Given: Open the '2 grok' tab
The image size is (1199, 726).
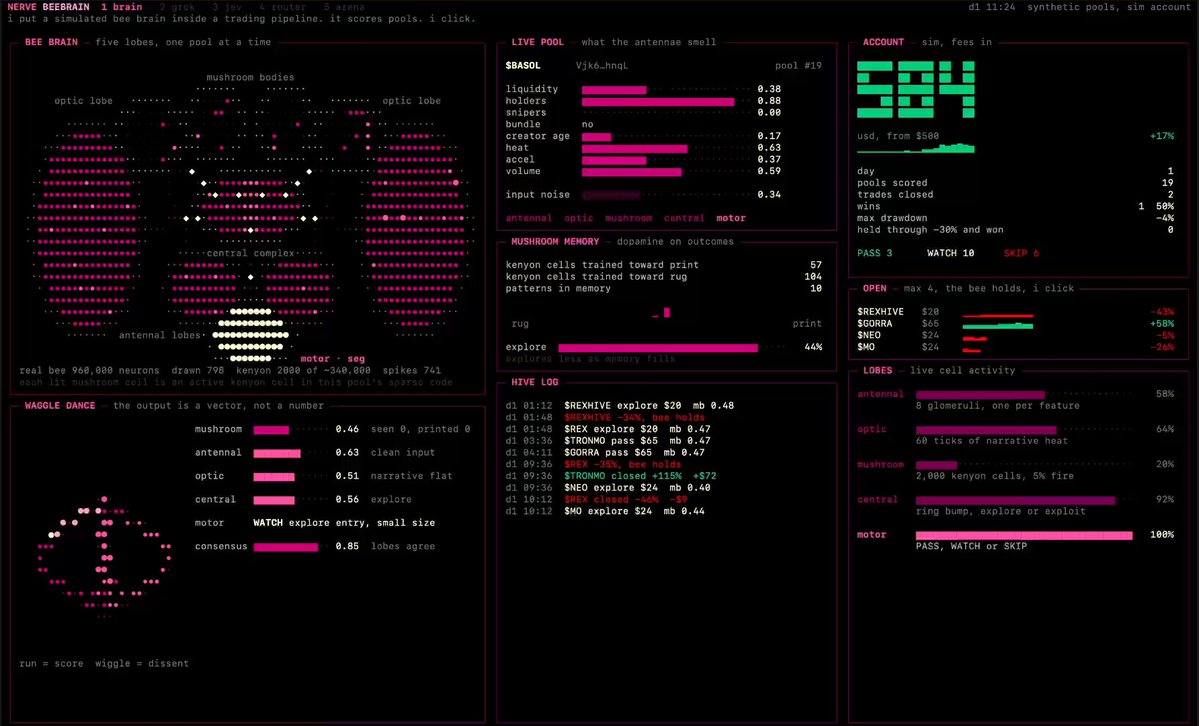Looking at the screenshot, I should pyautogui.click(x=177, y=7).
